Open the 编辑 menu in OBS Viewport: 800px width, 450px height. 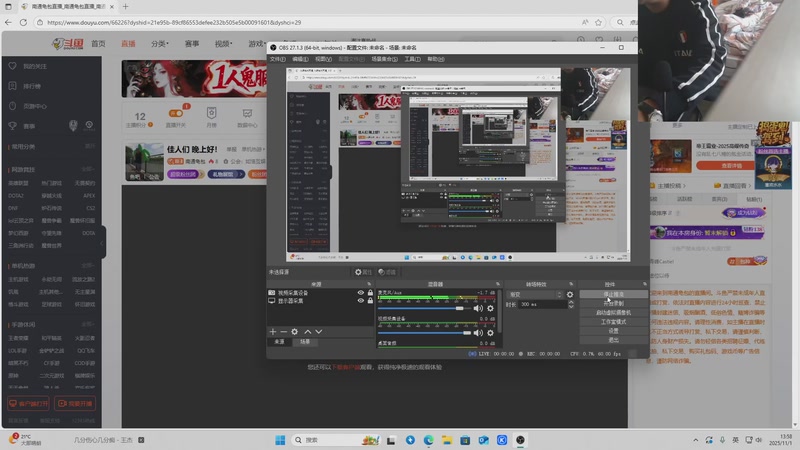[300, 59]
